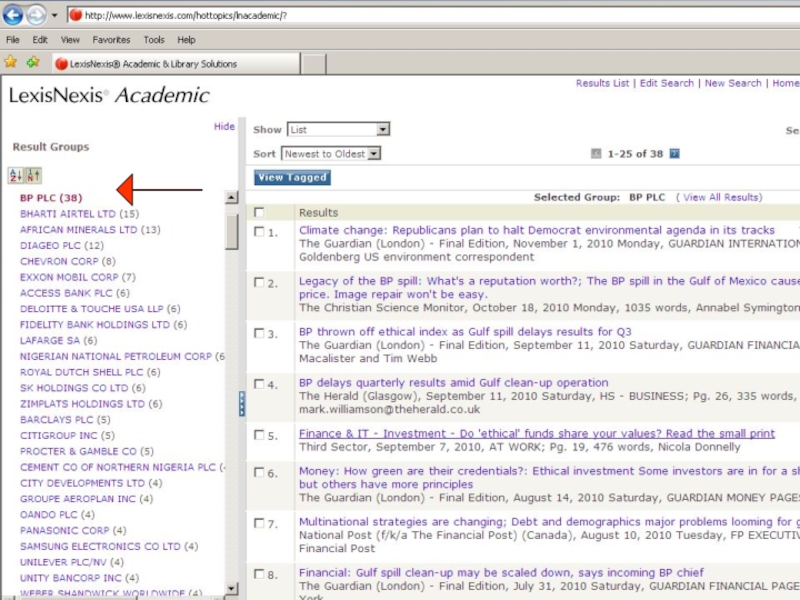Viewport: 800px width, 600px height.
Task: Open the Favorites menu
Action: click(x=111, y=40)
